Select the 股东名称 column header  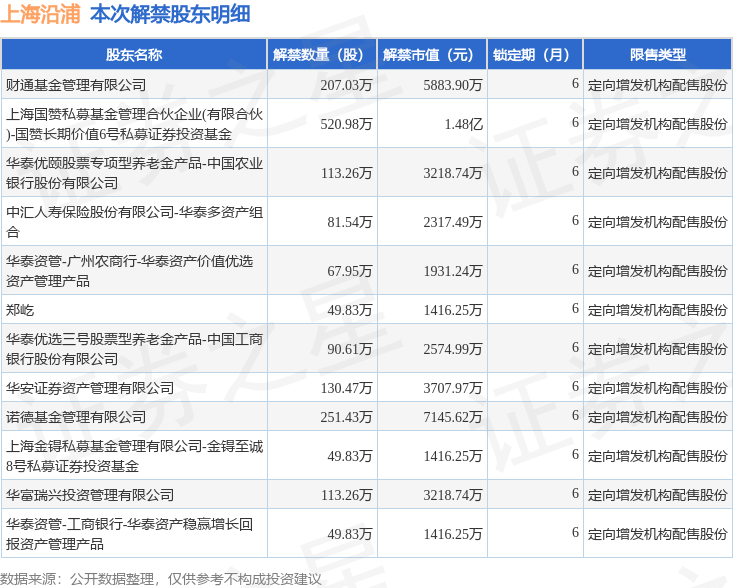[x=134, y=55]
